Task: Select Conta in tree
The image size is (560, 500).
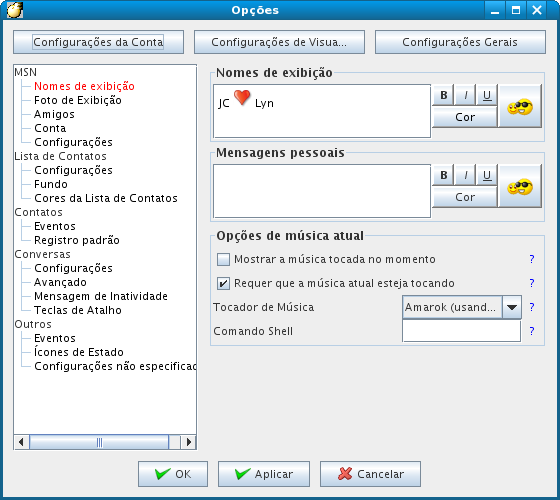Action: (x=50, y=128)
